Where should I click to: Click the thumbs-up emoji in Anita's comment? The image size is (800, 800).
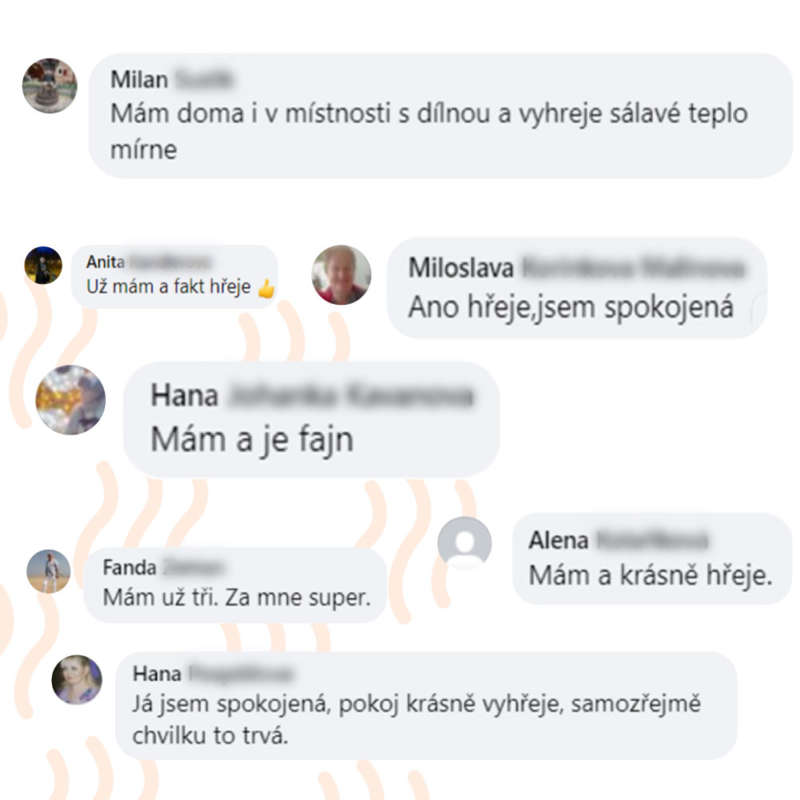tap(266, 290)
